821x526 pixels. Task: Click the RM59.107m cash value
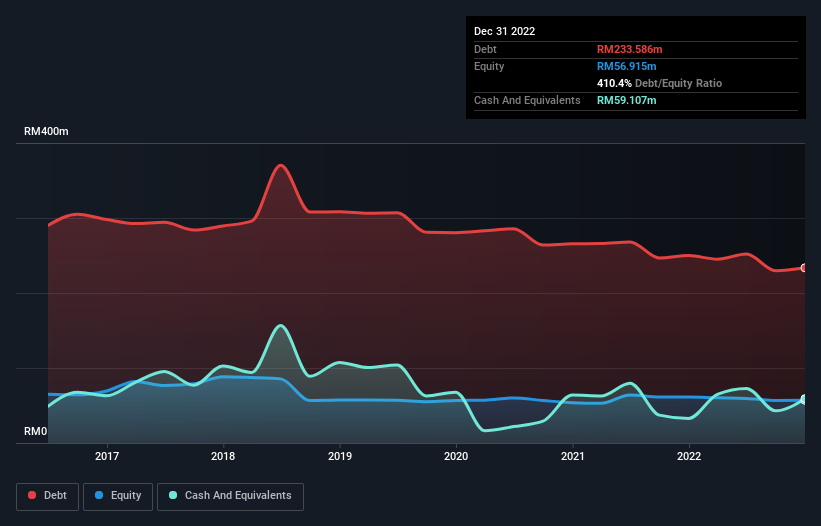coord(626,100)
